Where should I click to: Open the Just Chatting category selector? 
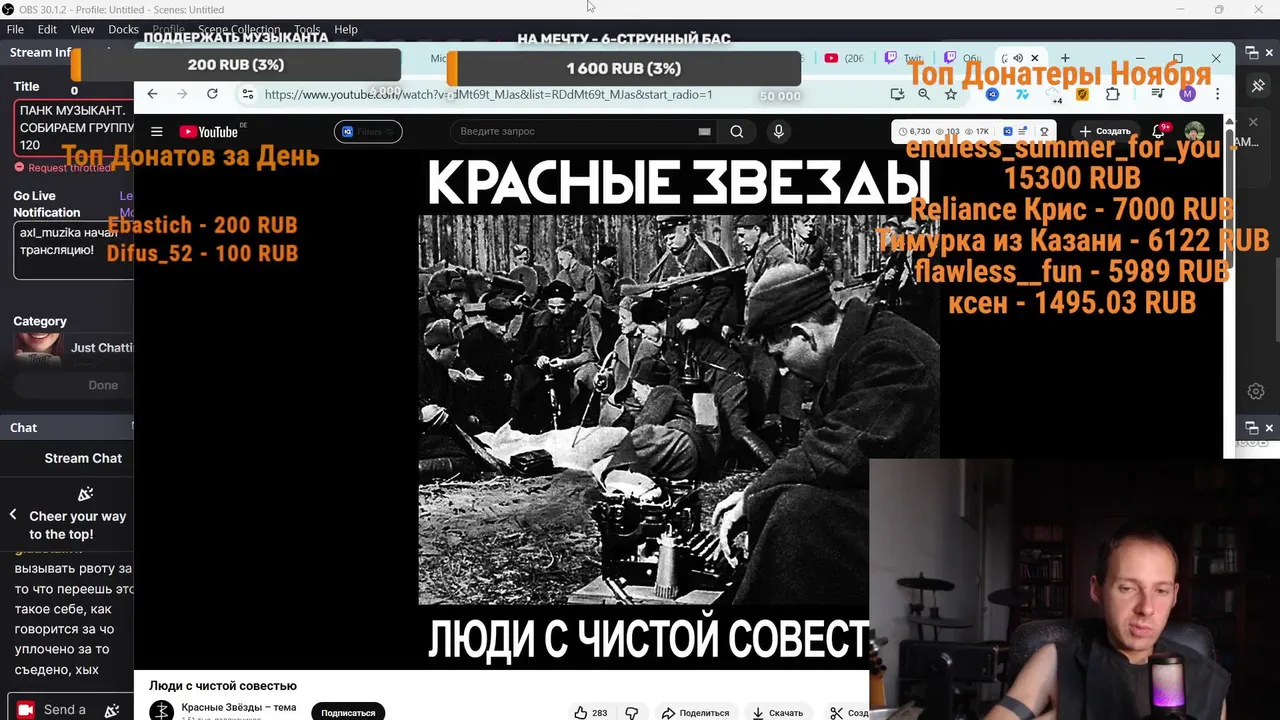(x=73, y=348)
